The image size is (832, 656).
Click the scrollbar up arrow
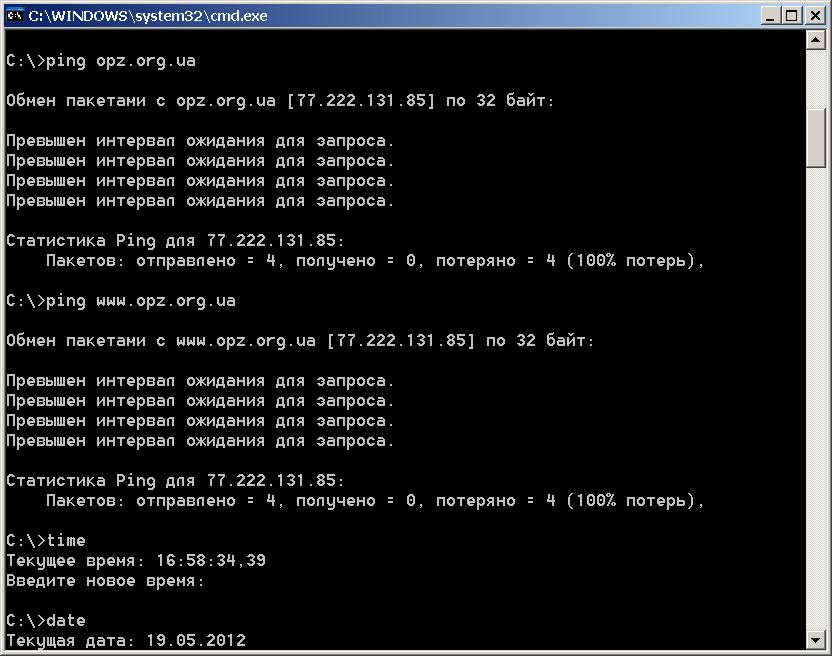click(x=816, y=43)
